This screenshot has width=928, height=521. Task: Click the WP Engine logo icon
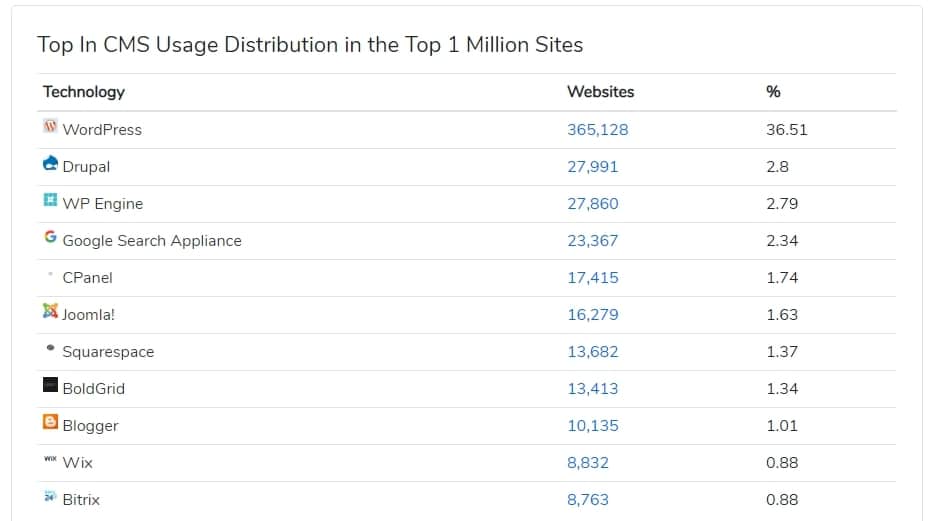[50, 200]
